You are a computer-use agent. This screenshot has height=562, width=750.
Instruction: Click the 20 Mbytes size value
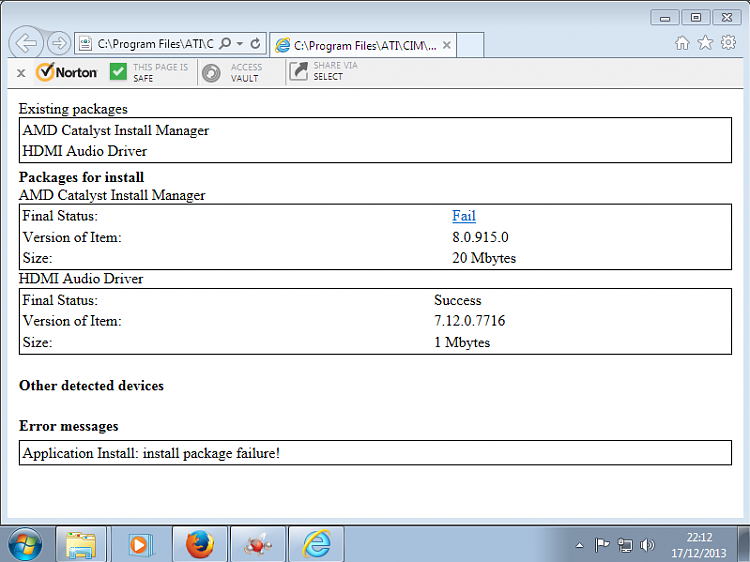[484, 258]
